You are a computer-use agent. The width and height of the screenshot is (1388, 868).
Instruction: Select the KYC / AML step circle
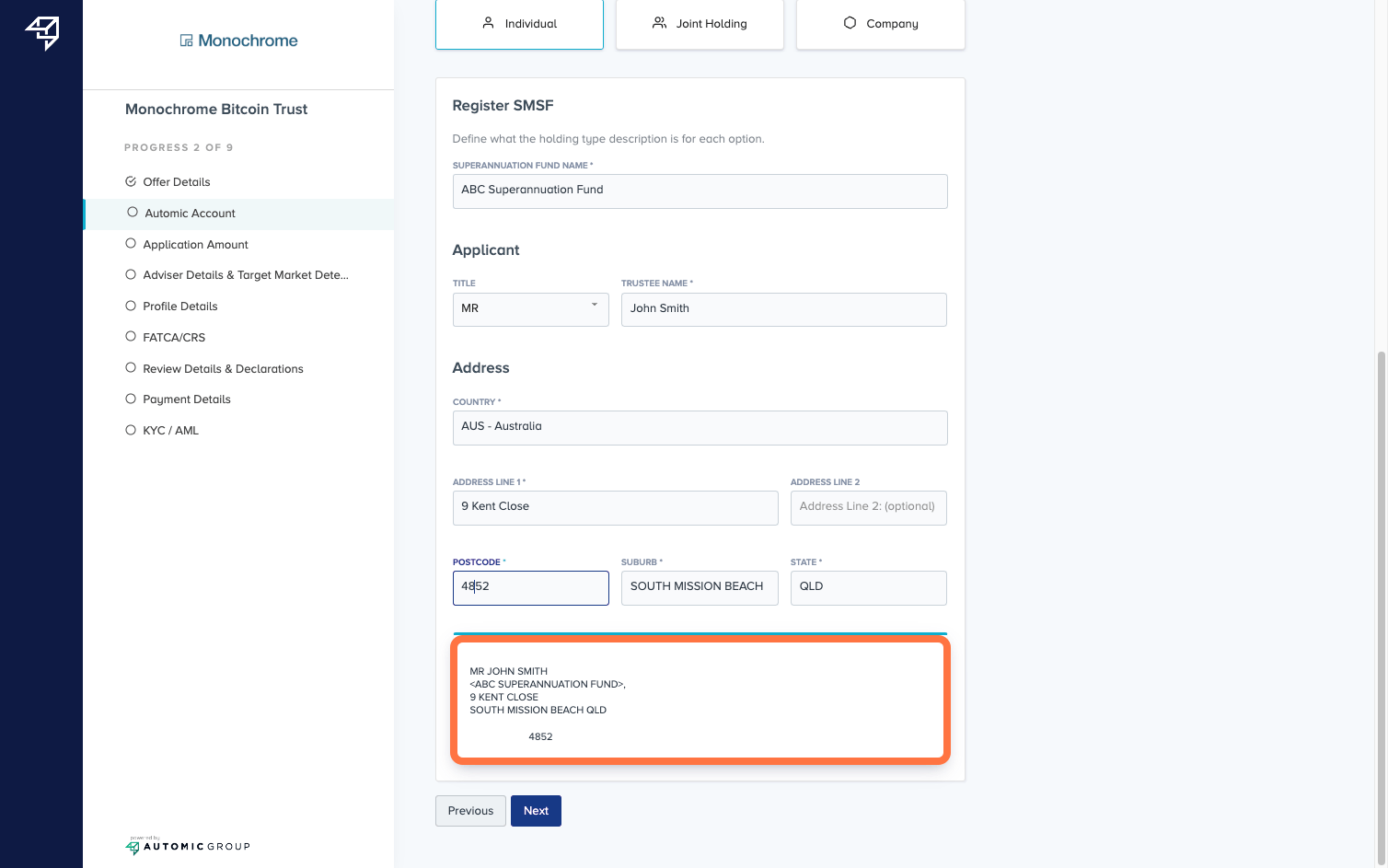point(131,430)
